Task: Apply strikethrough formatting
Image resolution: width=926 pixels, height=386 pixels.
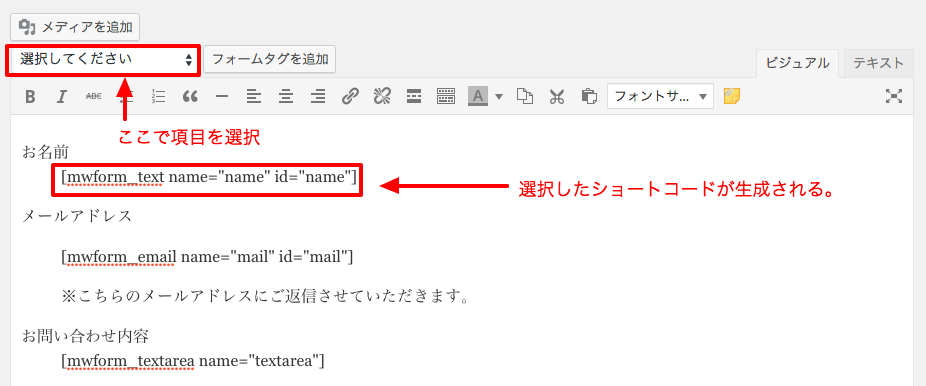Action: pyautogui.click(x=93, y=96)
